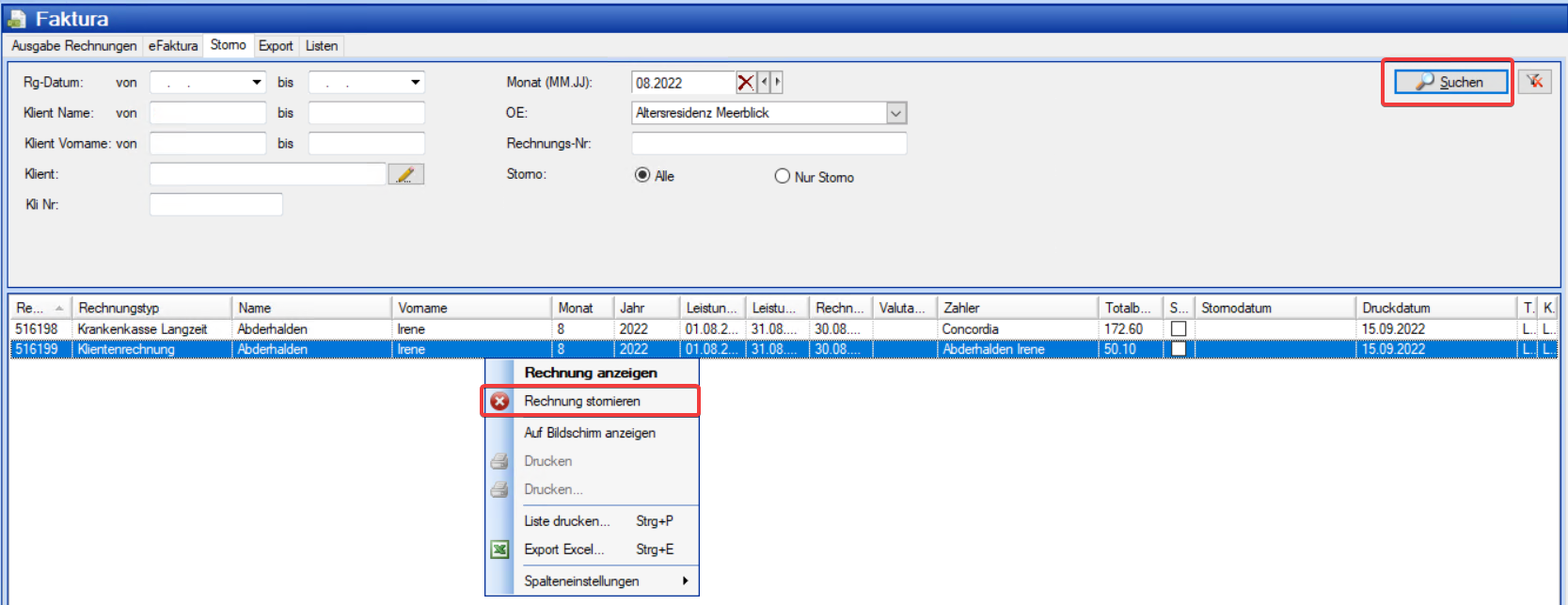Click the Klient Vorname 'bis' field

(367, 143)
